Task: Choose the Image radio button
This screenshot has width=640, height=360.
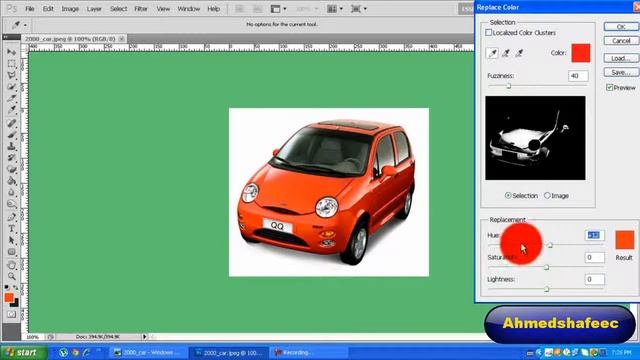Action: pos(547,196)
